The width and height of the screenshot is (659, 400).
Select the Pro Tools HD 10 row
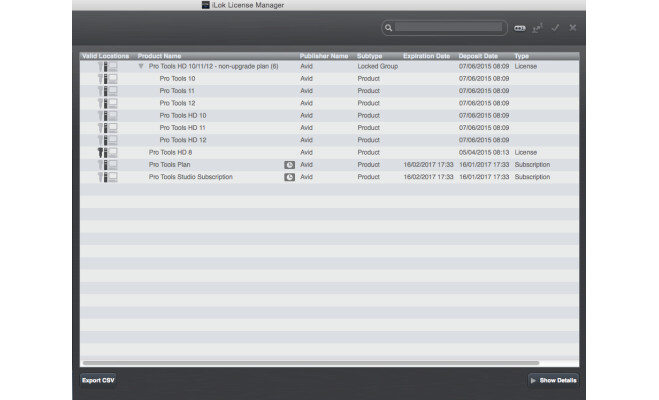(x=330, y=116)
